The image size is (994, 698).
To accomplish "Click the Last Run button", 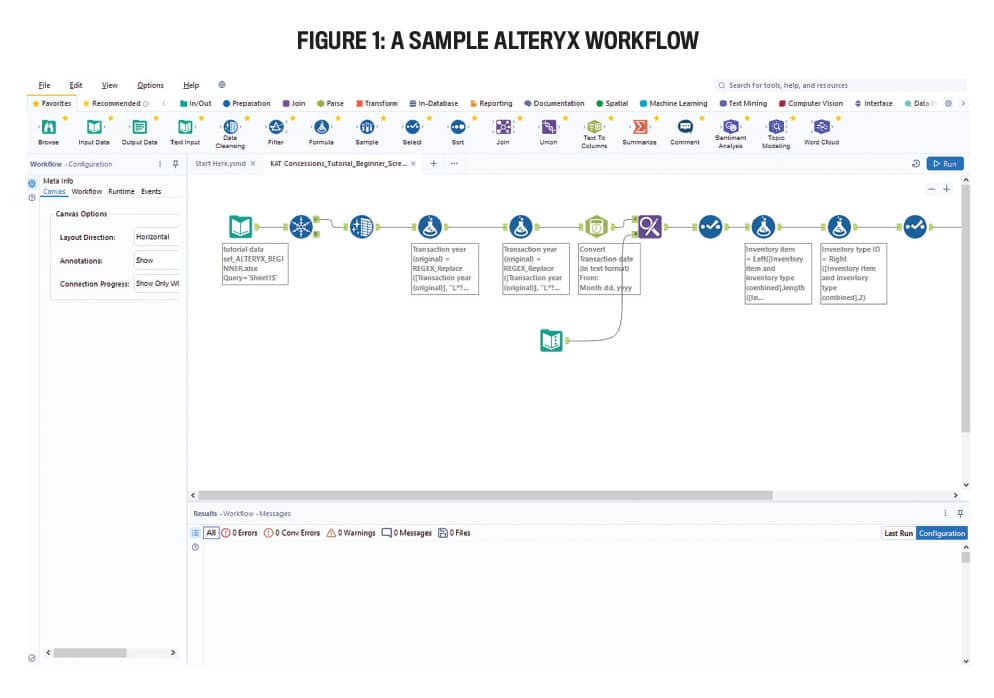I will coord(898,533).
